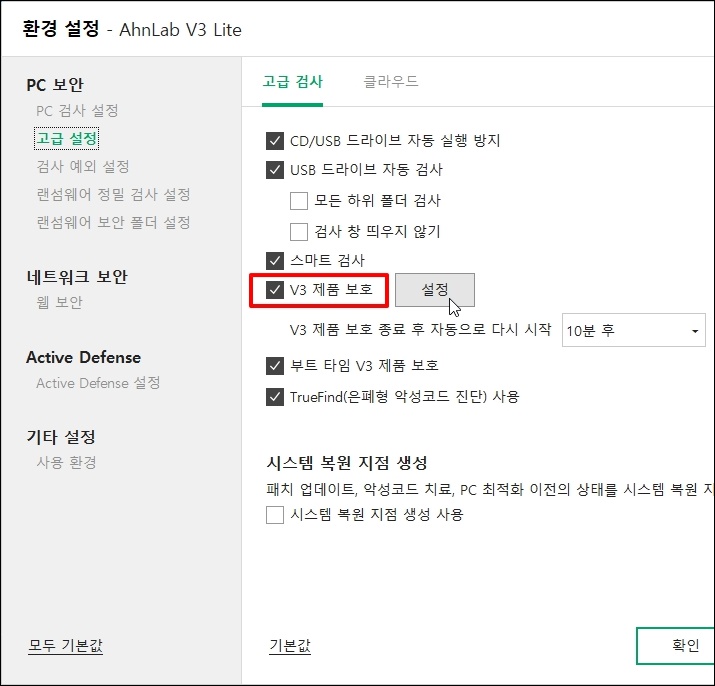The image size is (715, 686).
Task: Enable 시스템 복원 지점 생성 사용 checkbox
Action: [275, 515]
